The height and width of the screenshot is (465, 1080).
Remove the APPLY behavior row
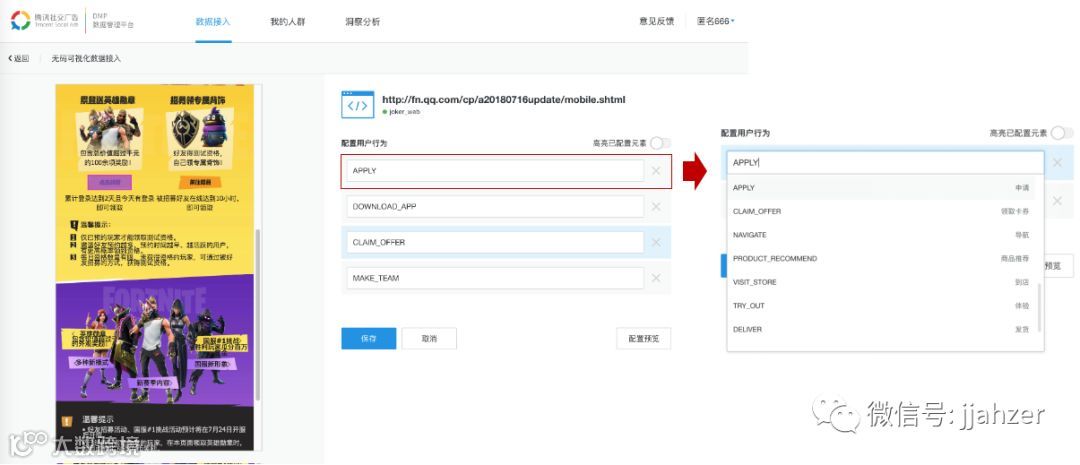pos(656,171)
